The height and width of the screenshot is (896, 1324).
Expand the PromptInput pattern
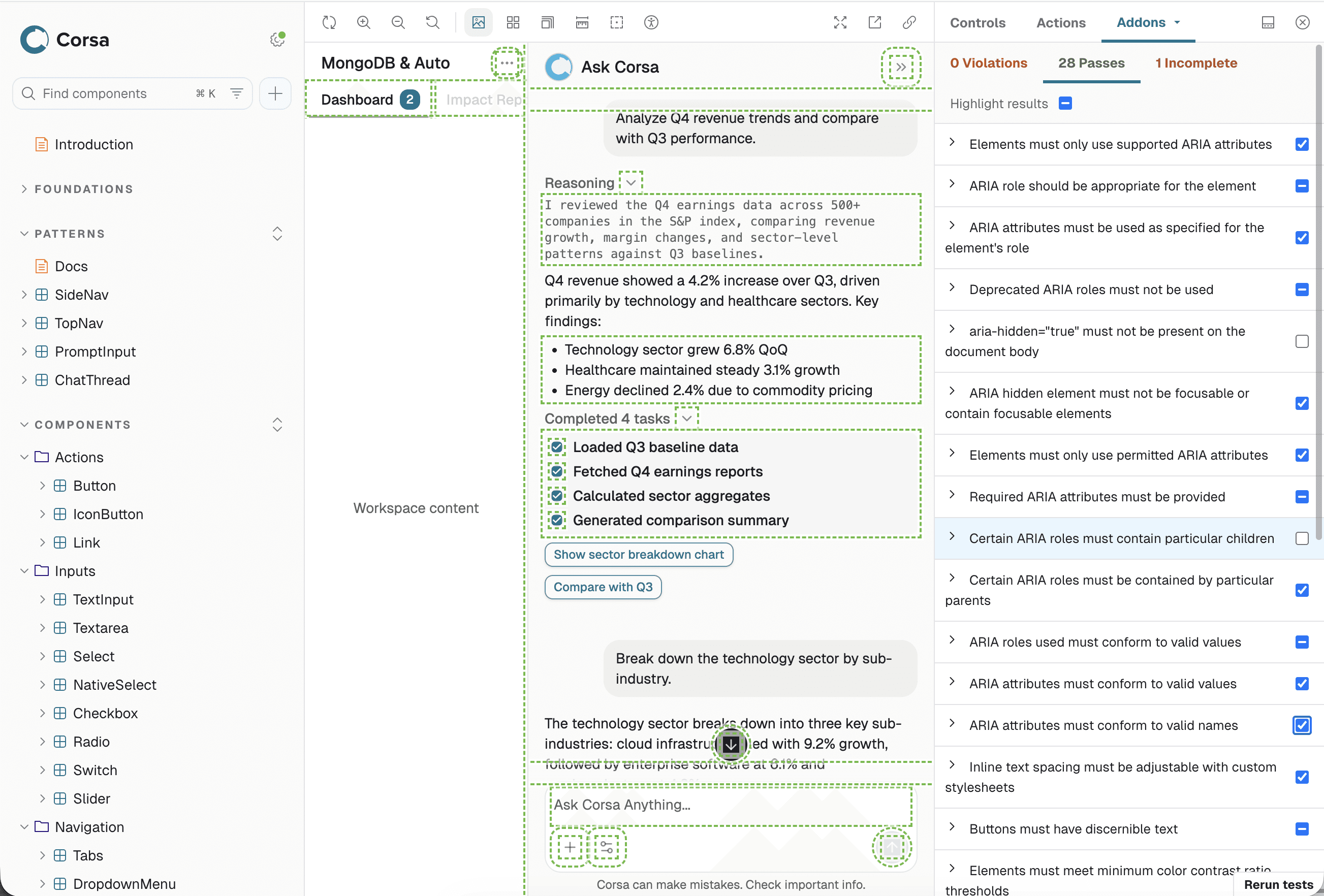(24, 351)
